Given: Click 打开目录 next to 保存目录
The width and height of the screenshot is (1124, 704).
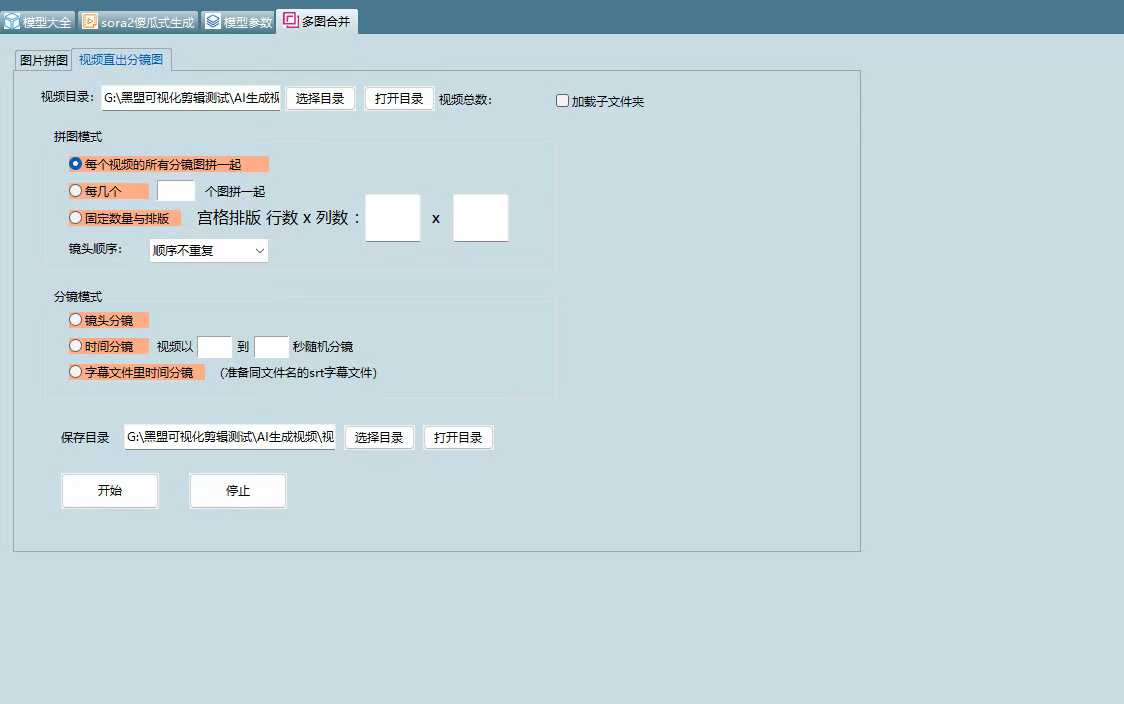Looking at the screenshot, I should [458, 437].
